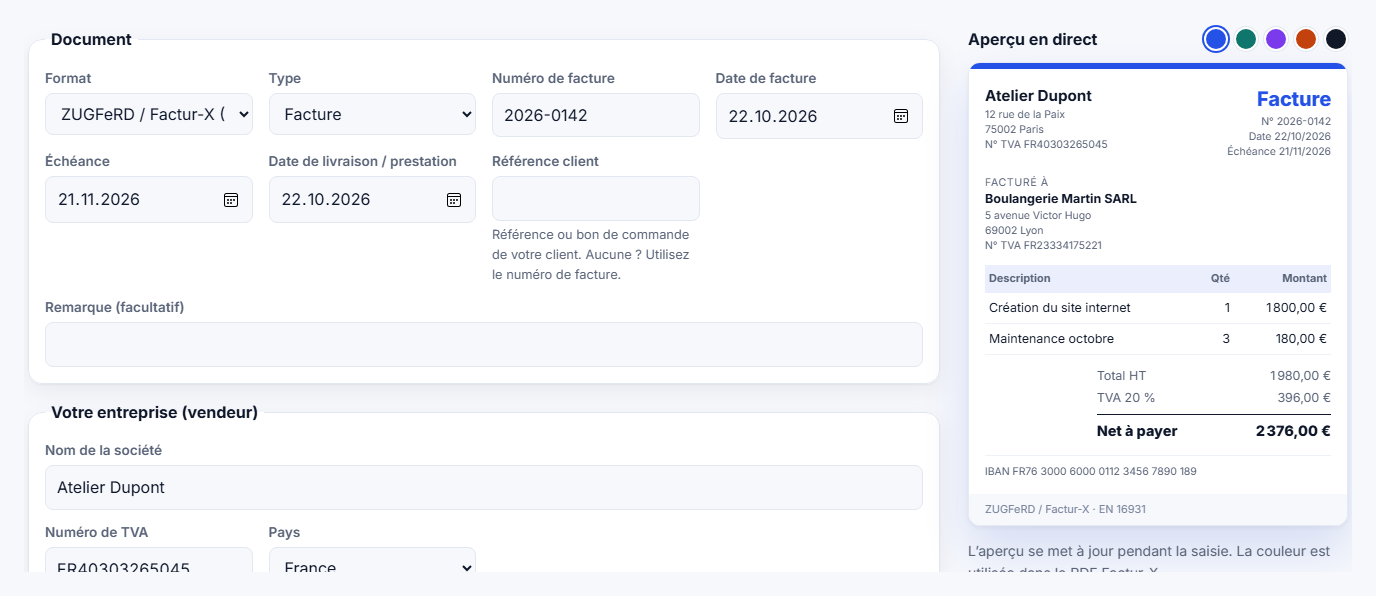This screenshot has width=1376, height=596.
Task: Open calendar picker for Date de livraison
Action: click(454, 199)
